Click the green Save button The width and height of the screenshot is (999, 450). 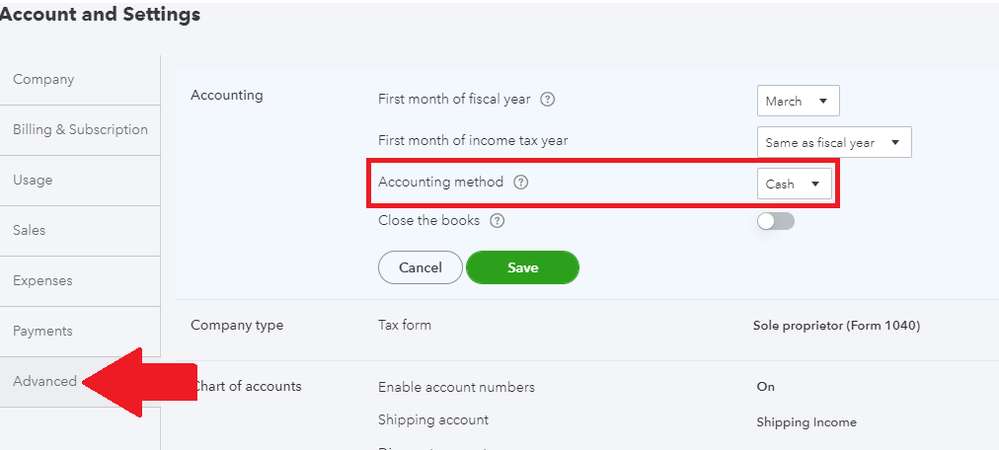(522, 268)
